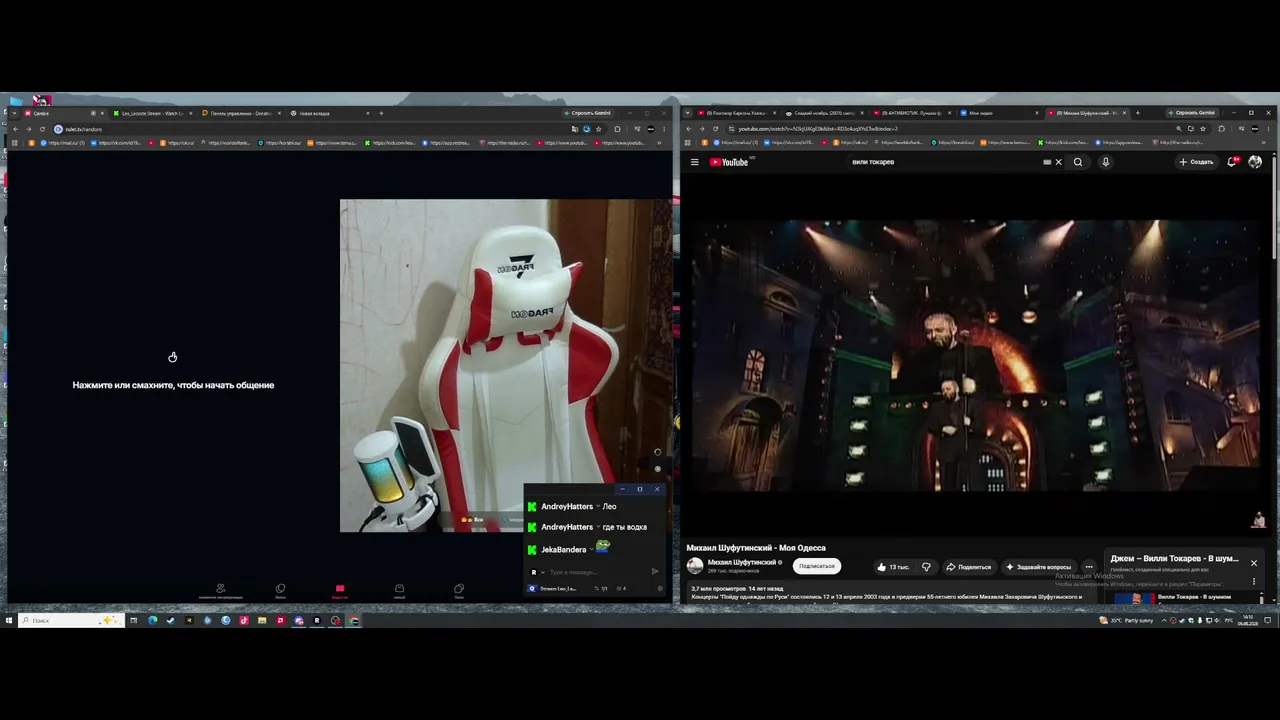Open Михаил Шуфутинский channel avatar

pos(695,566)
